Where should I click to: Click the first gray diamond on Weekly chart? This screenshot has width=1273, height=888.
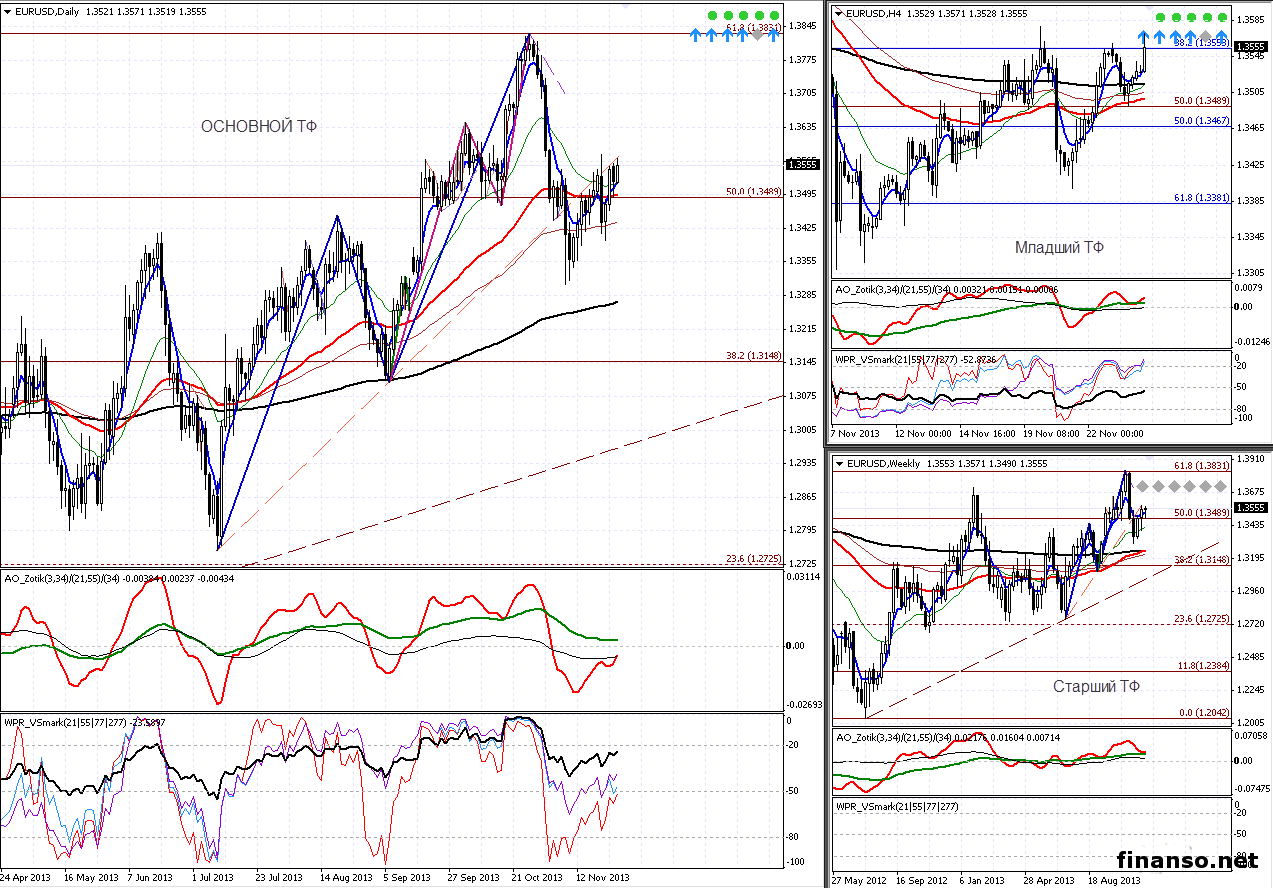pyautogui.click(x=1144, y=486)
